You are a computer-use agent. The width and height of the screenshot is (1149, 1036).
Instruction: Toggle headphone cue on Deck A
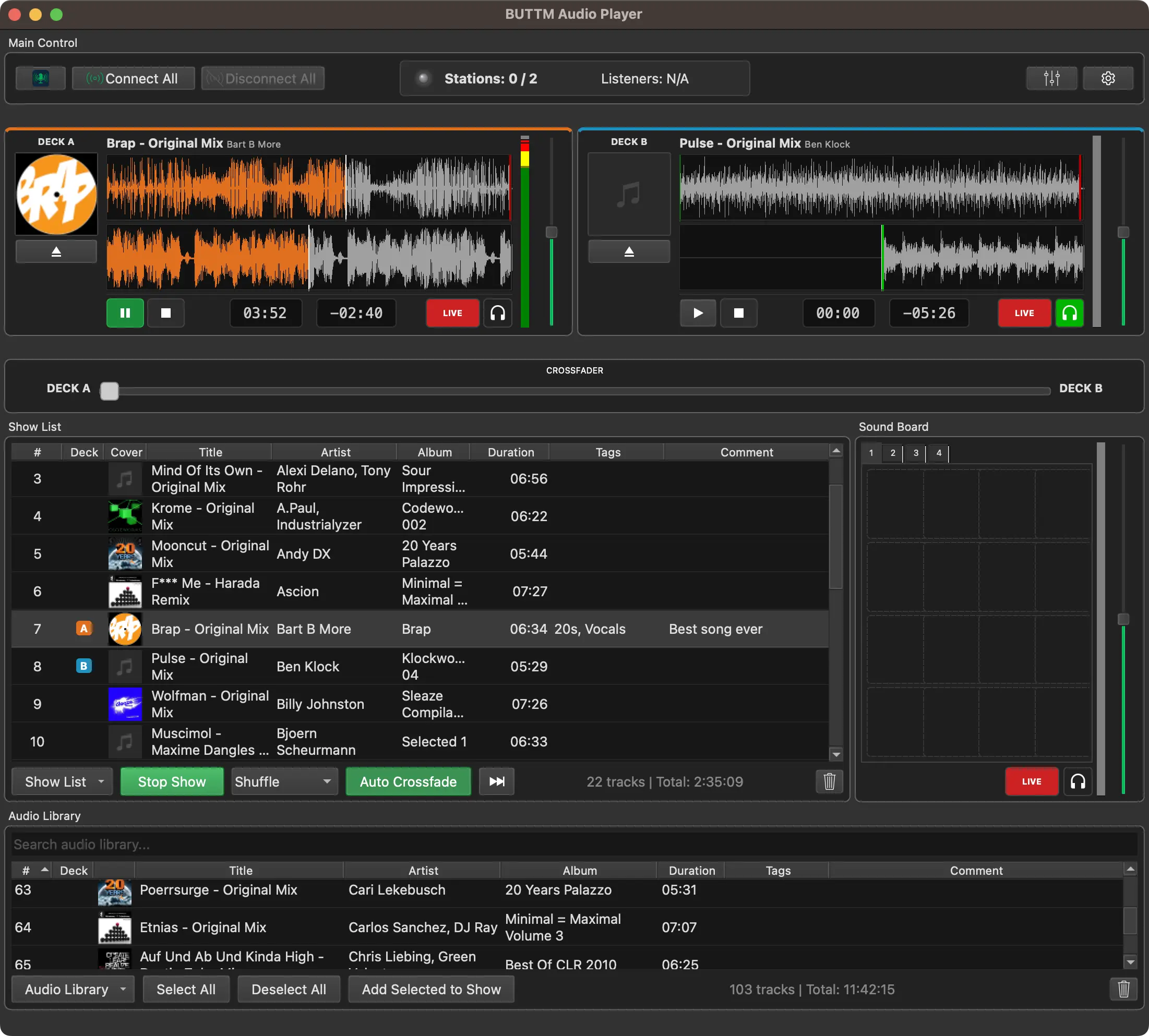coord(498,313)
